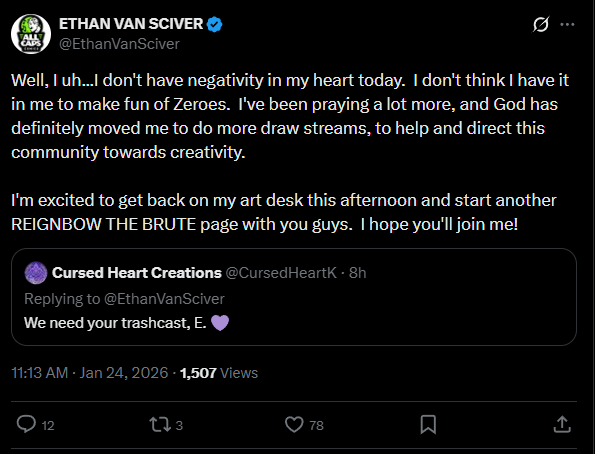Open the three-dot more options menu
This screenshot has height=454, width=595.
[x=567, y=25]
